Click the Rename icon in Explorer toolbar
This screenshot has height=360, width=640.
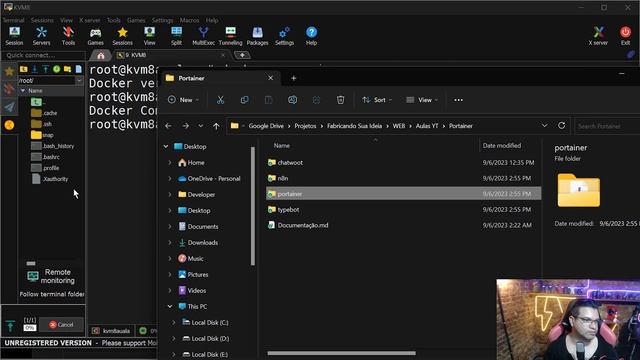pos(292,100)
